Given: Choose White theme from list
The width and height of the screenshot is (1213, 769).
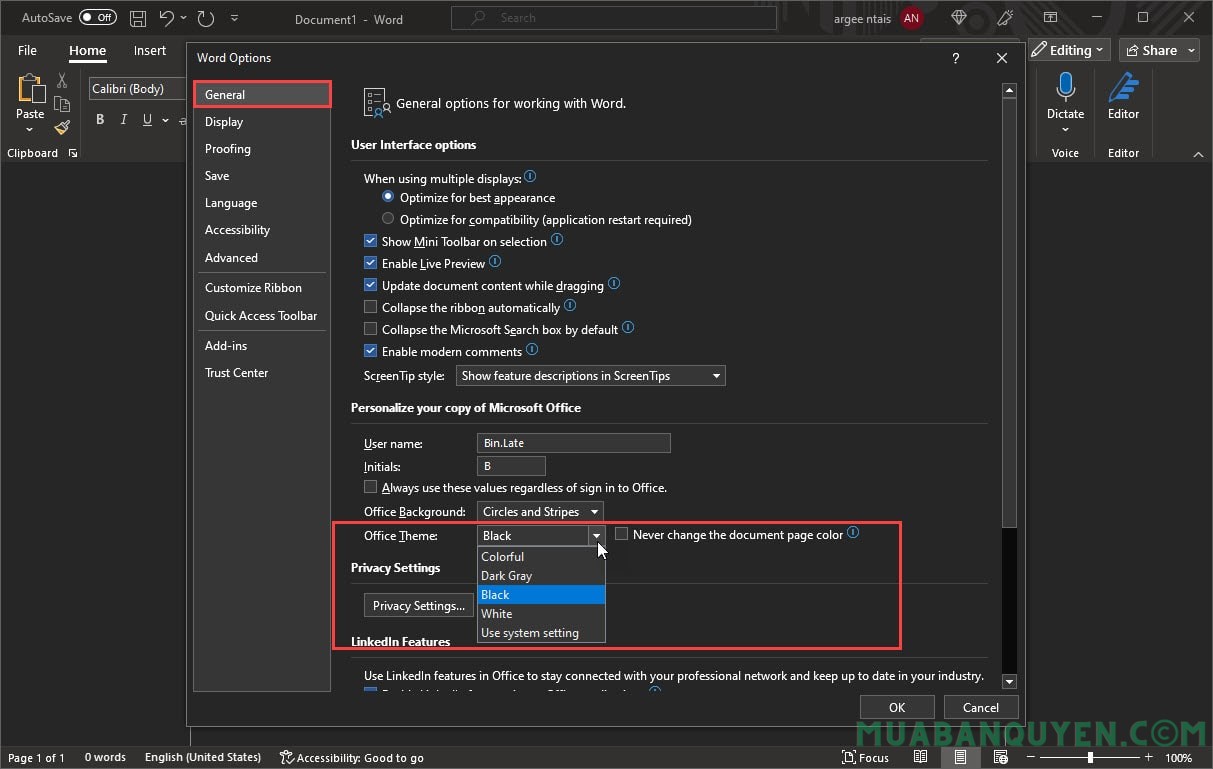Looking at the screenshot, I should coord(541,614).
